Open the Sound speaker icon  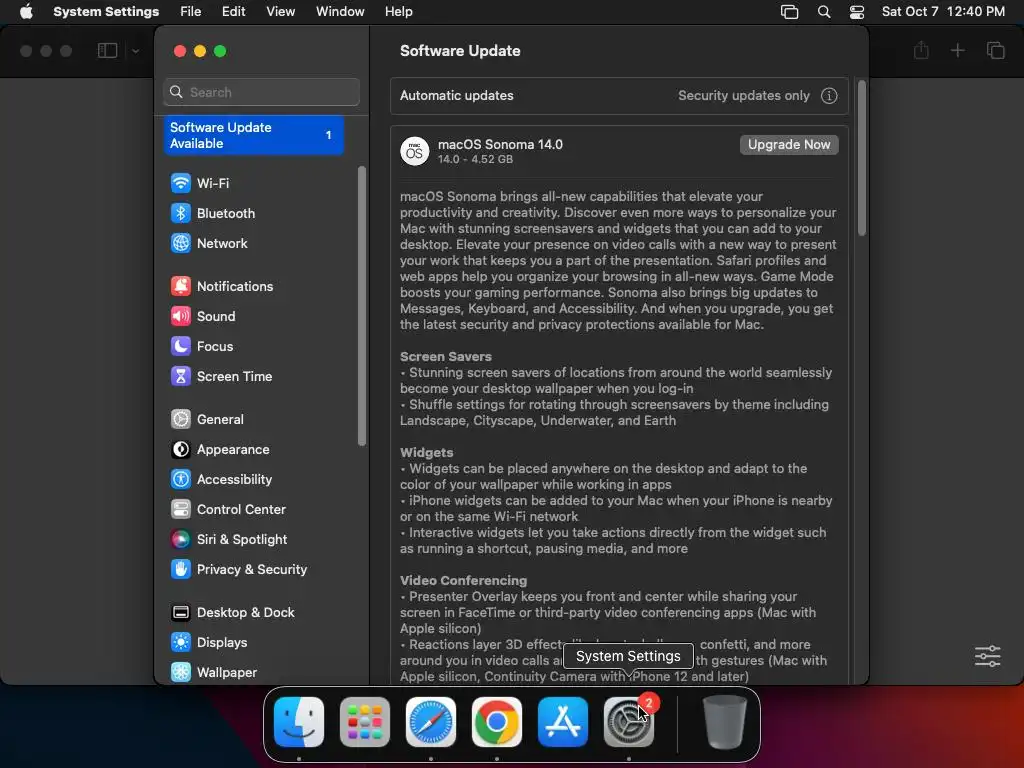tap(180, 316)
